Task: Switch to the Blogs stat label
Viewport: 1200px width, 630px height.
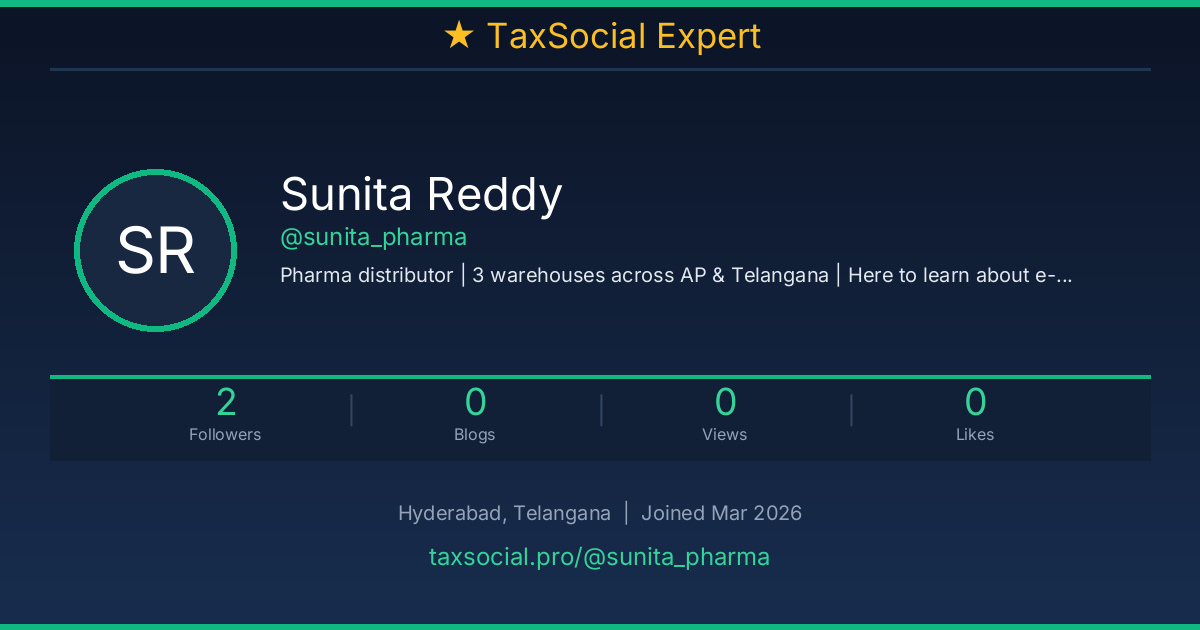Action: 475,434
